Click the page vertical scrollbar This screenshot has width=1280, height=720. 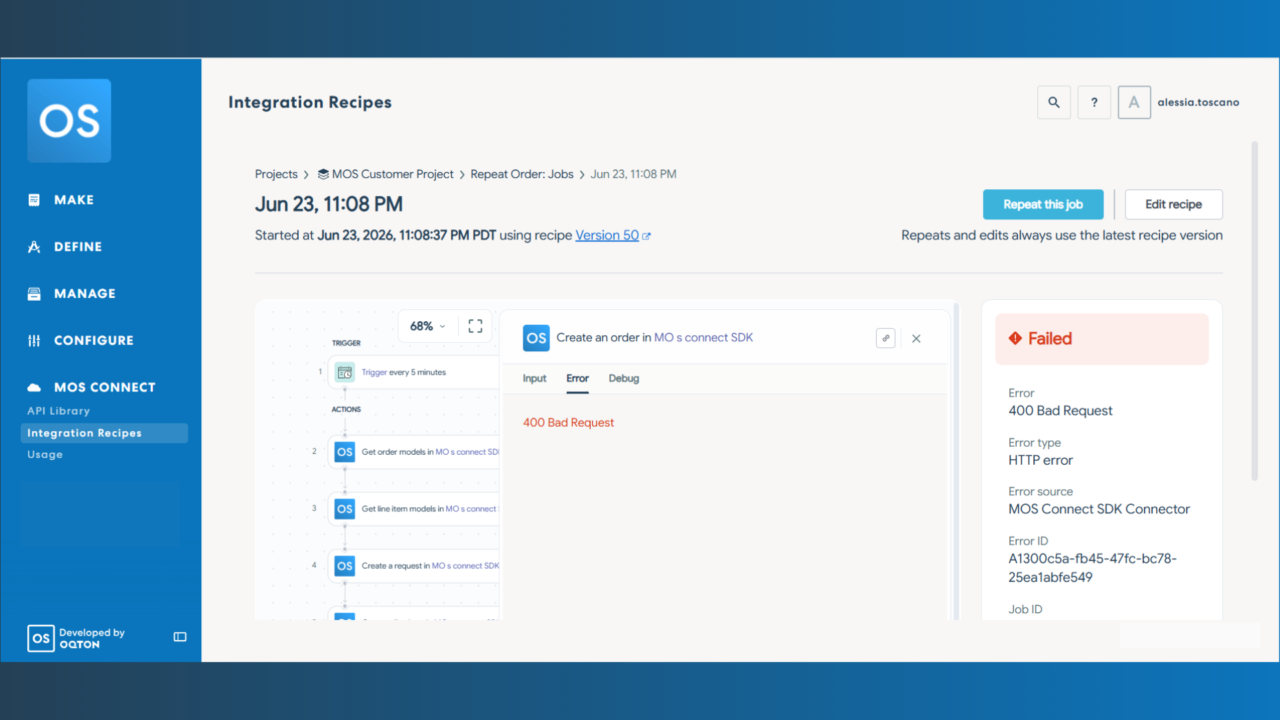[1255, 310]
